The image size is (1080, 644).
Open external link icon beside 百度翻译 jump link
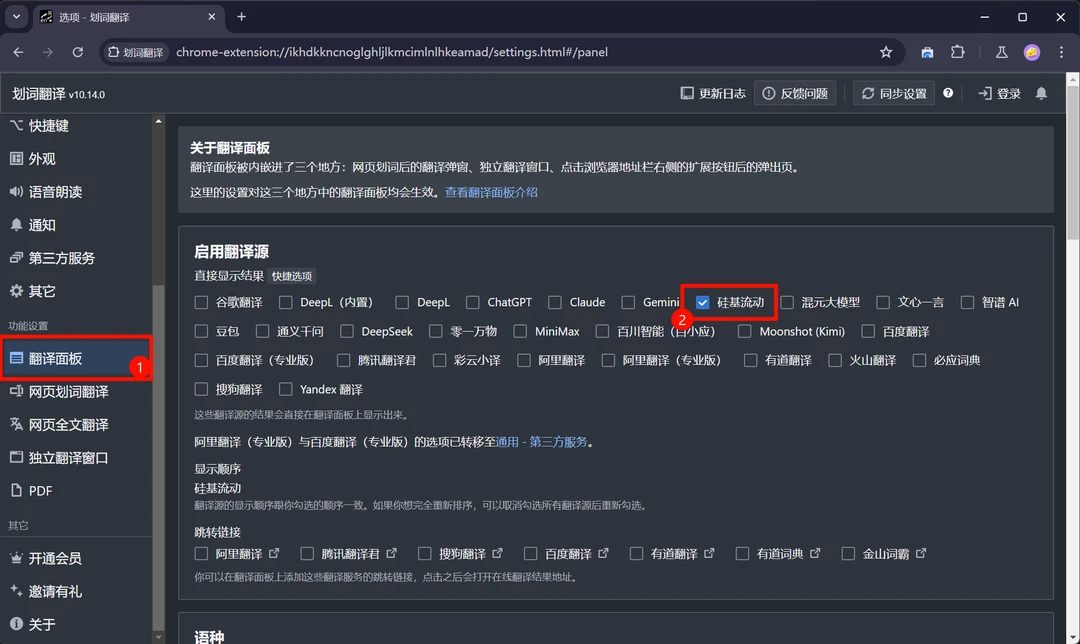[x=603, y=553]
